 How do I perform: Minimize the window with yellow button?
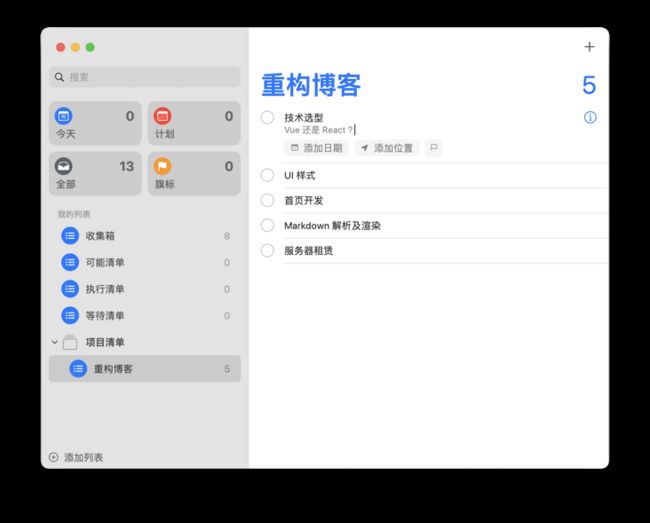coord(75,47)
